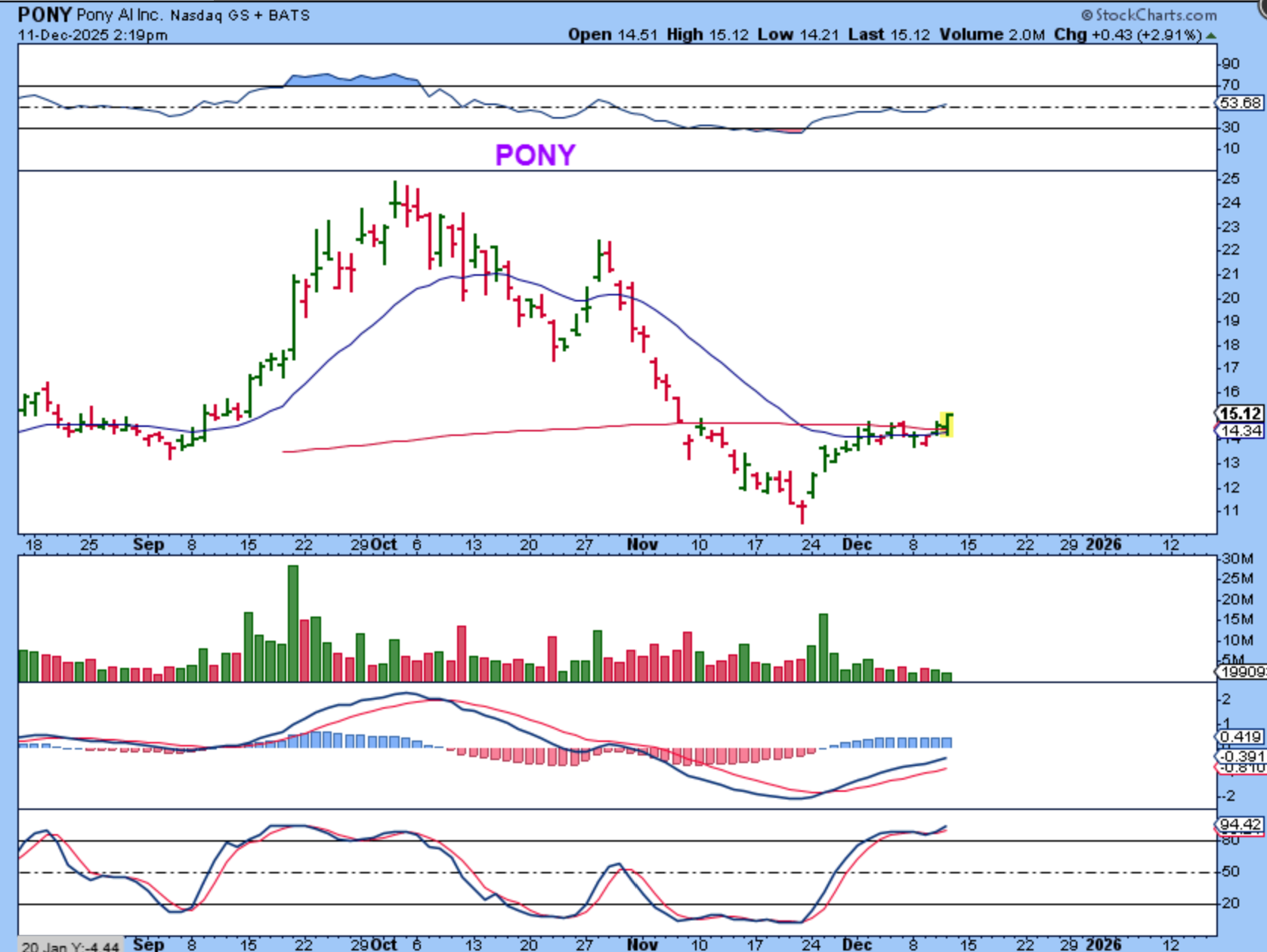The width and height of the screenshot is (1267, 952).
Task: Click the 11 label on the price axis
Action: [x=1231, y=511]
